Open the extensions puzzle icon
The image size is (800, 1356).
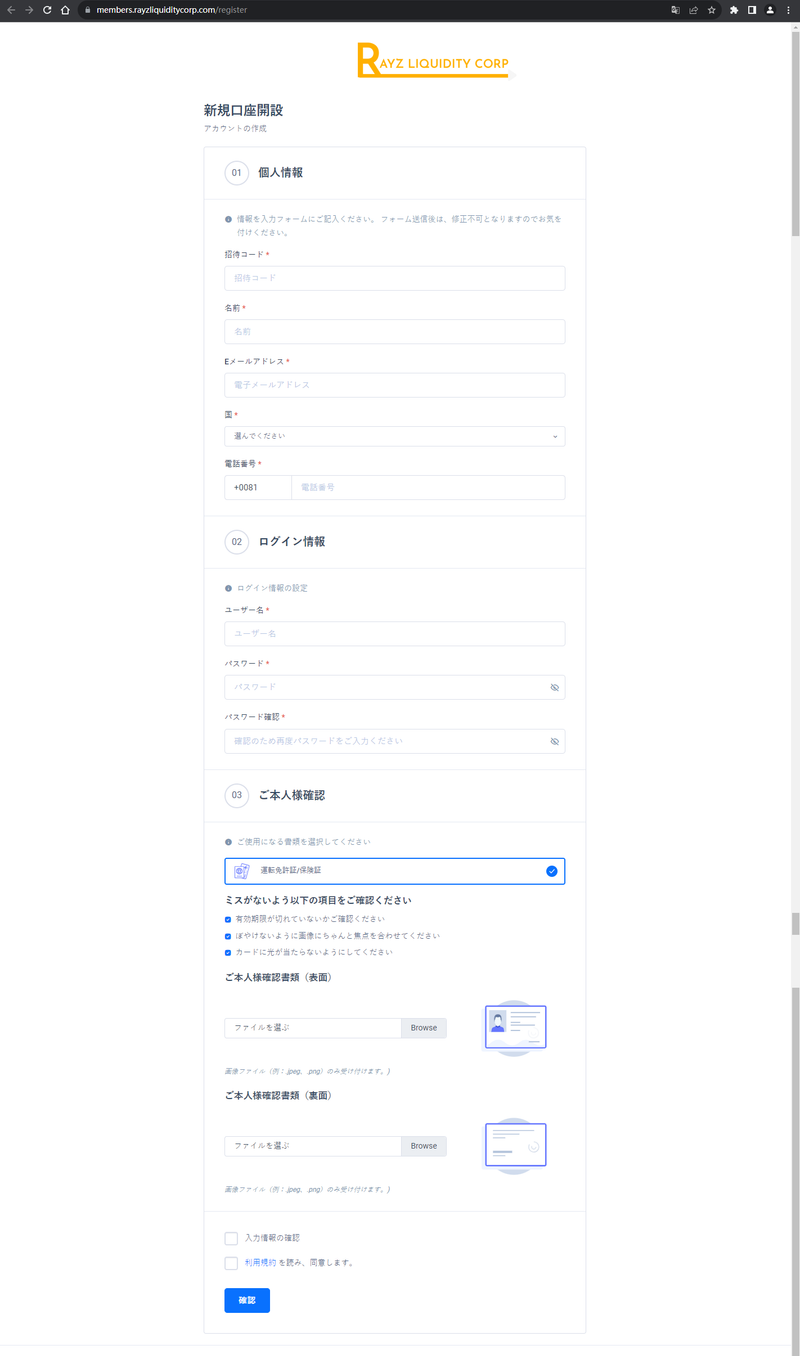tap(734, 10)
